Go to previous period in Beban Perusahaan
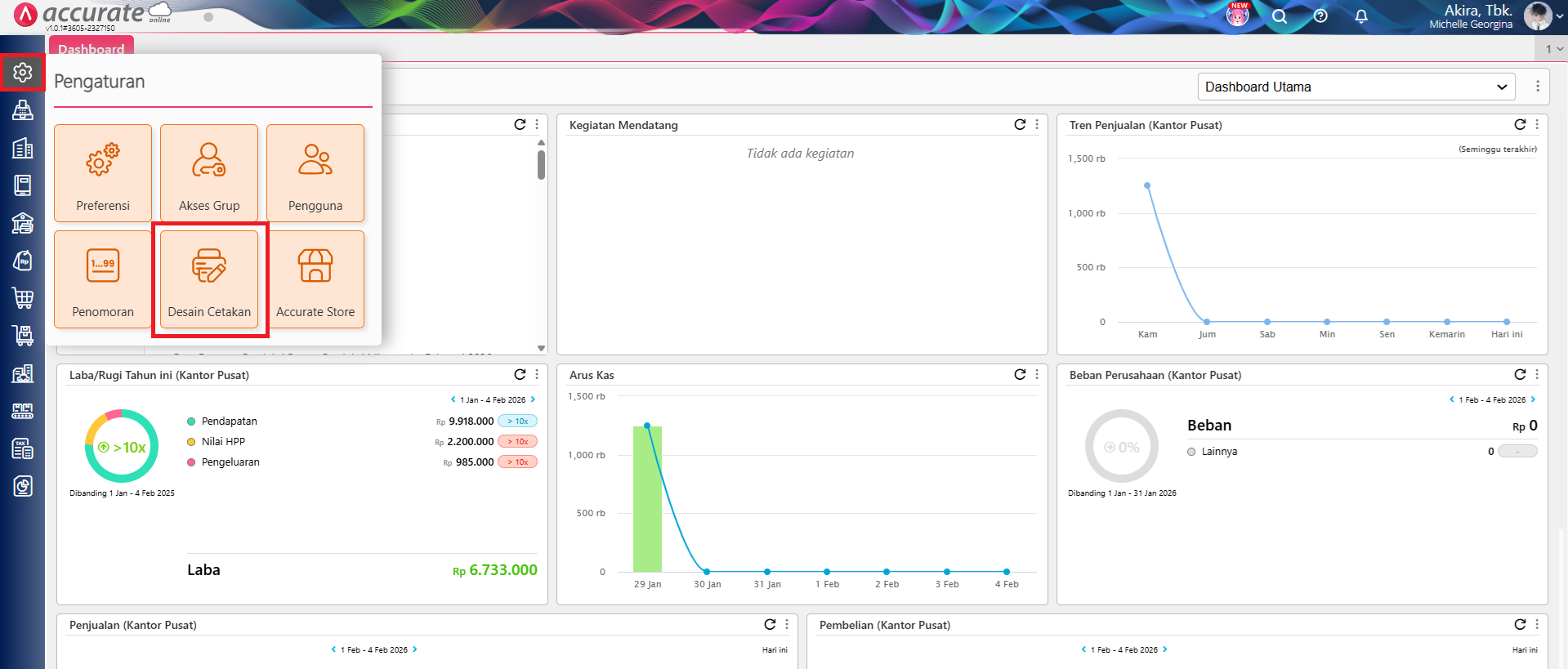 (1451, 399)
